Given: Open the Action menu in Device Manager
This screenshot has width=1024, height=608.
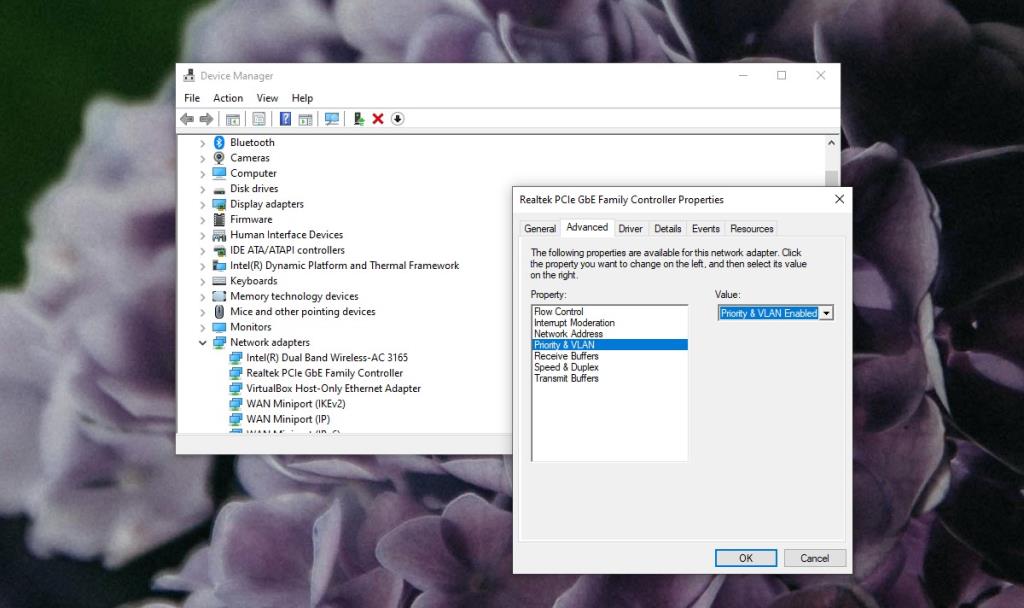Looking at the screenshot, I should pyautogui.click(x=228, y=97).
